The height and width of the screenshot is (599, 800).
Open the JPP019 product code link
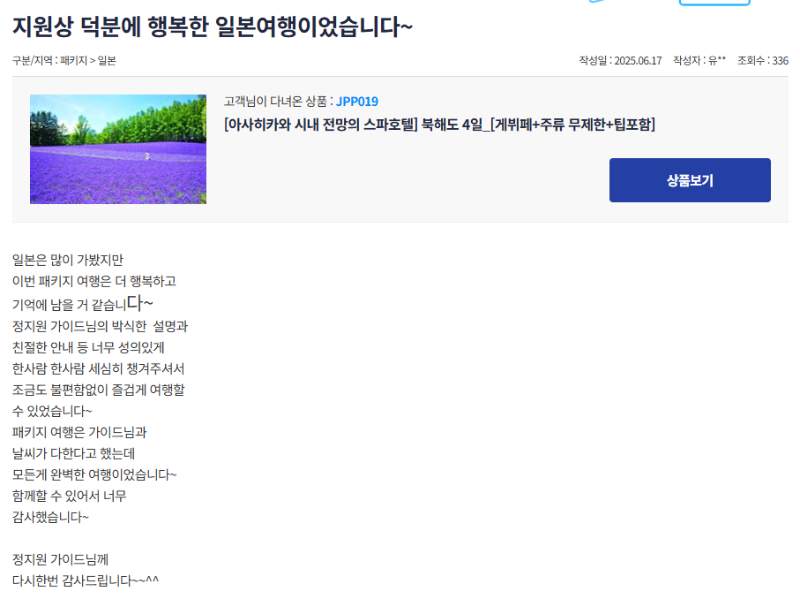357,102
